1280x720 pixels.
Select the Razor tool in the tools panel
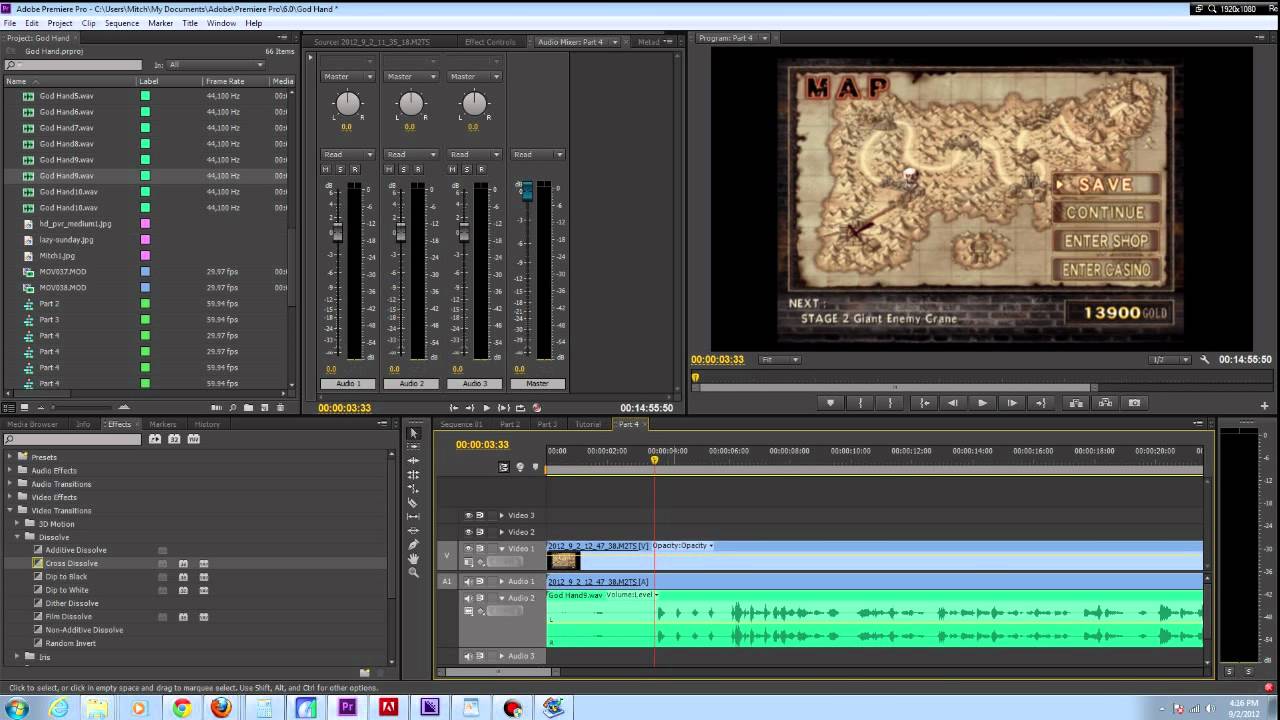[413, 503]
